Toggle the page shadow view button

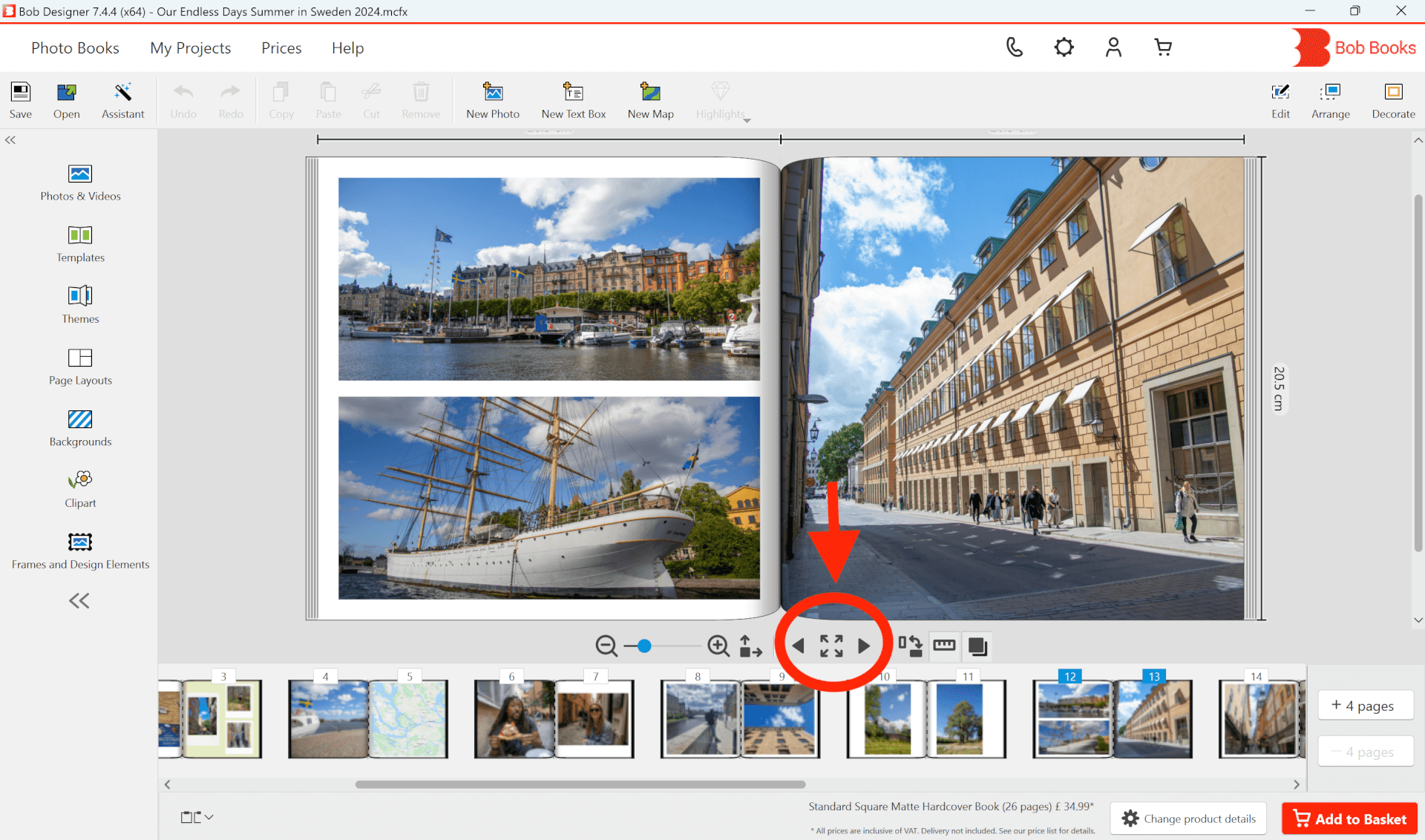click(977, 646)
